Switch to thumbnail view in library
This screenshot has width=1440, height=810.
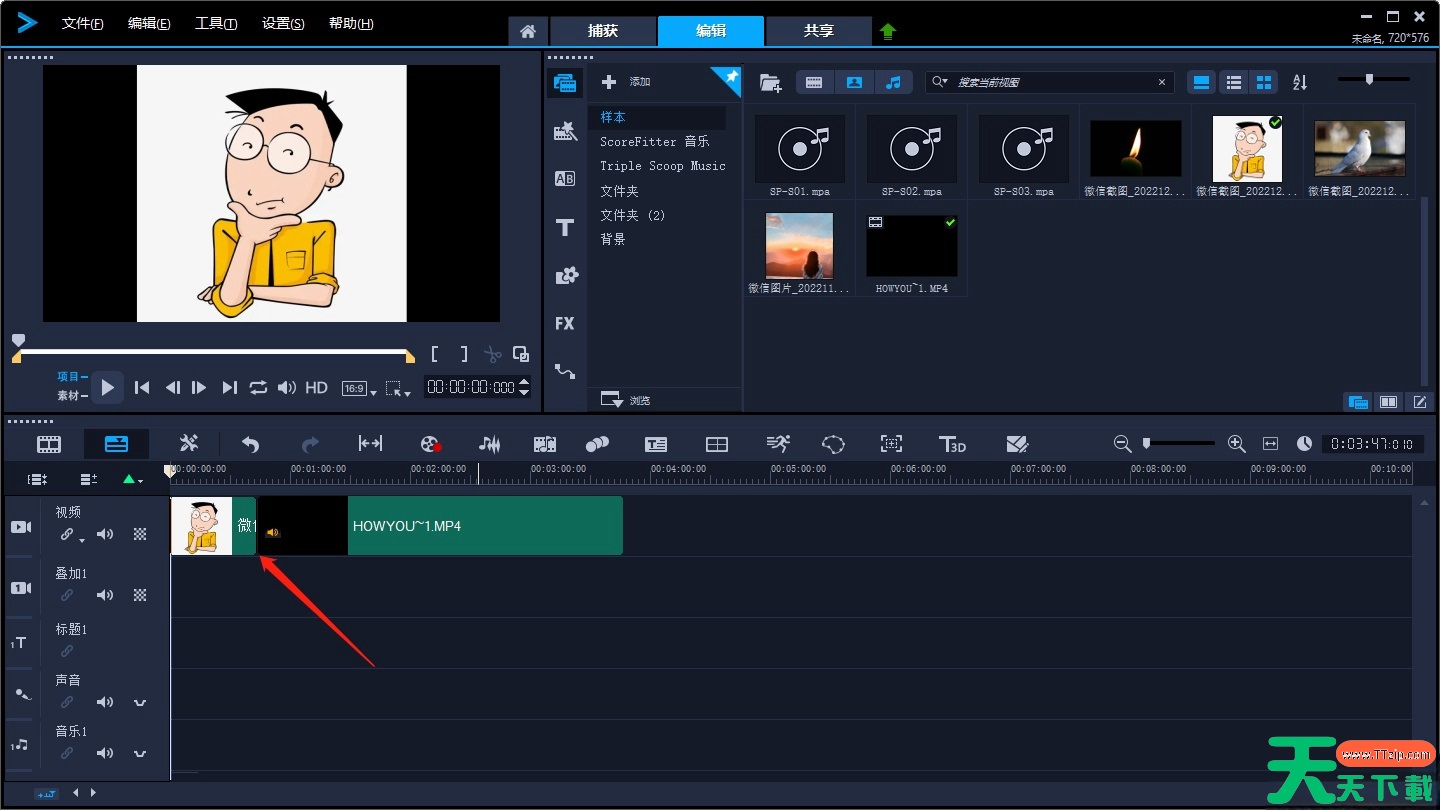pyautogui.click(x=1264, y=82)
